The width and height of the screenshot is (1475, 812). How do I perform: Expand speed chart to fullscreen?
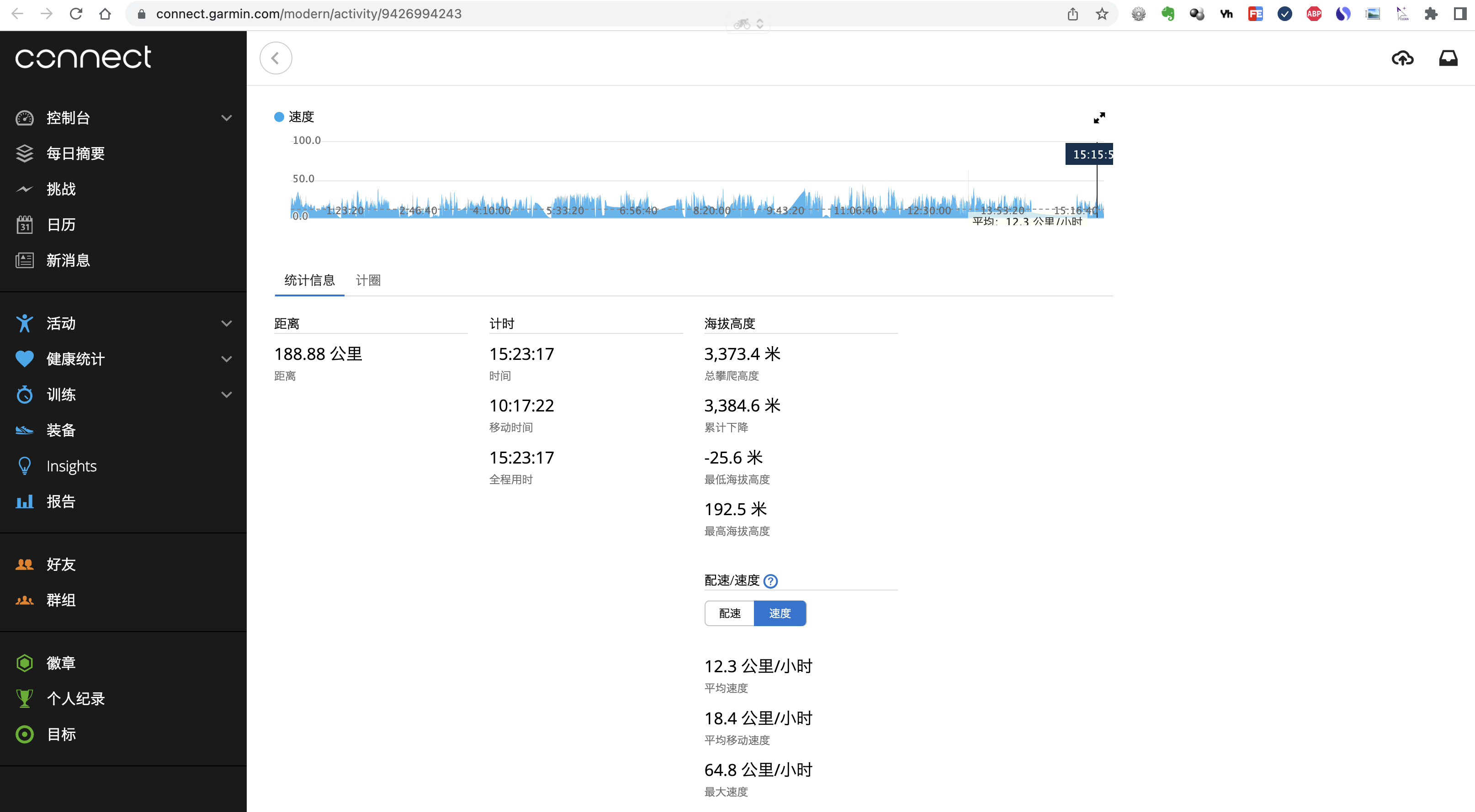[1099, 118]
